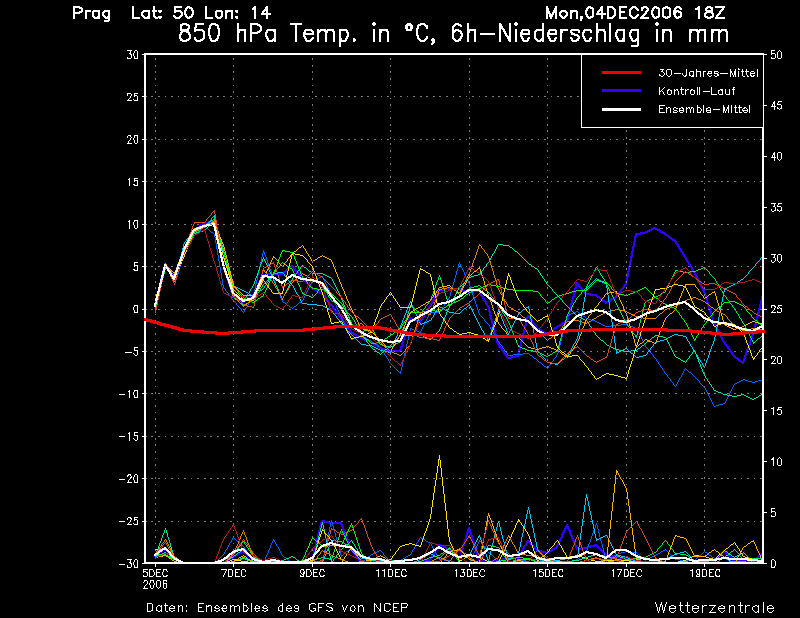Click the 'Daten: Ensembles des GFS von NCEP' caption
Viewport: 800px width, 618px height.
277,607
